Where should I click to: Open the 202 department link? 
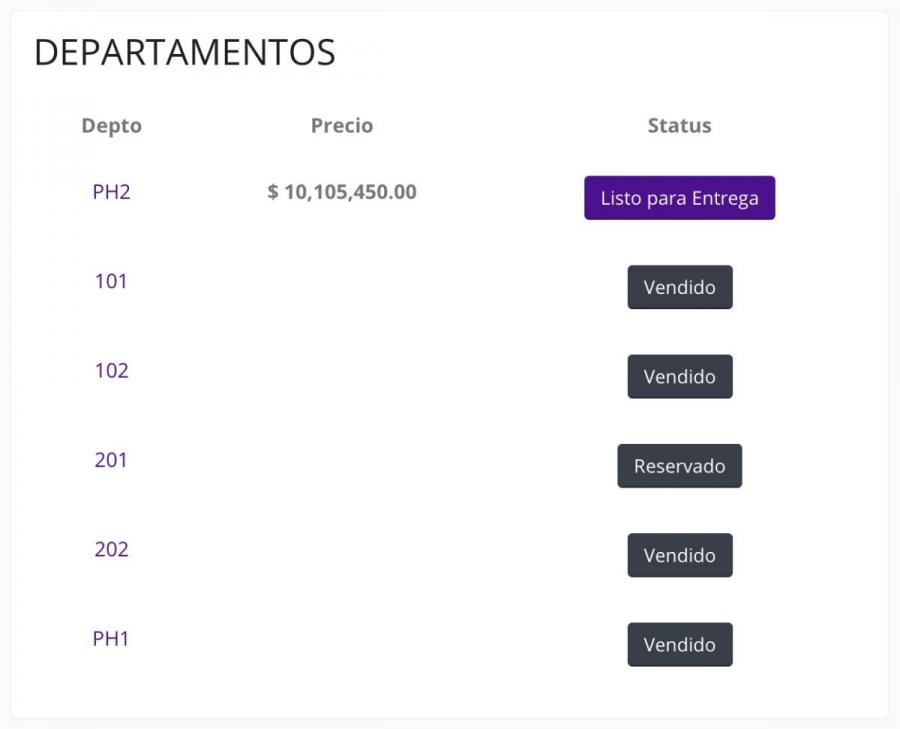click(x=111, y=549)
